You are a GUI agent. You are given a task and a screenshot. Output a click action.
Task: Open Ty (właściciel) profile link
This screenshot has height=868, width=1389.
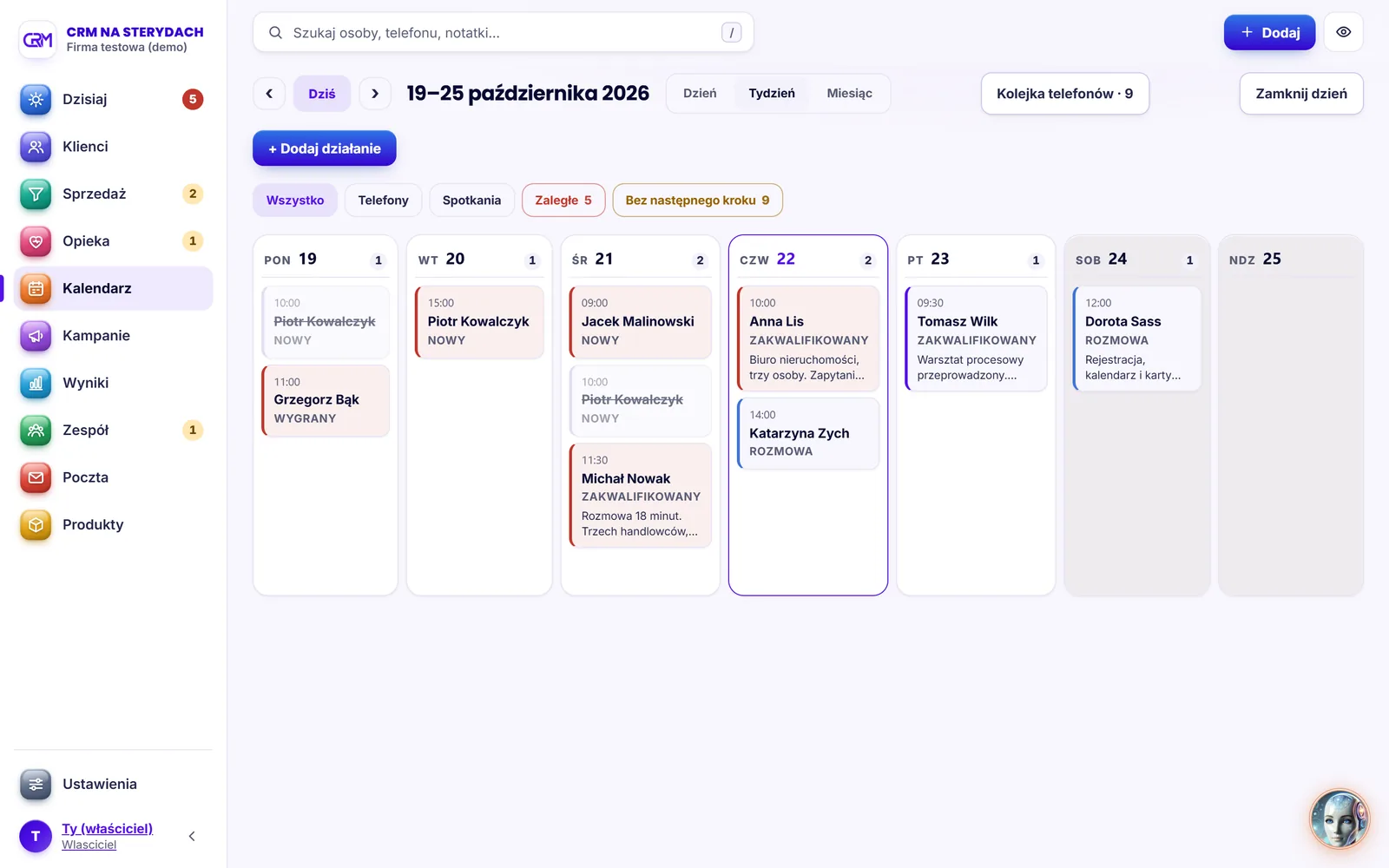(107, 828)
